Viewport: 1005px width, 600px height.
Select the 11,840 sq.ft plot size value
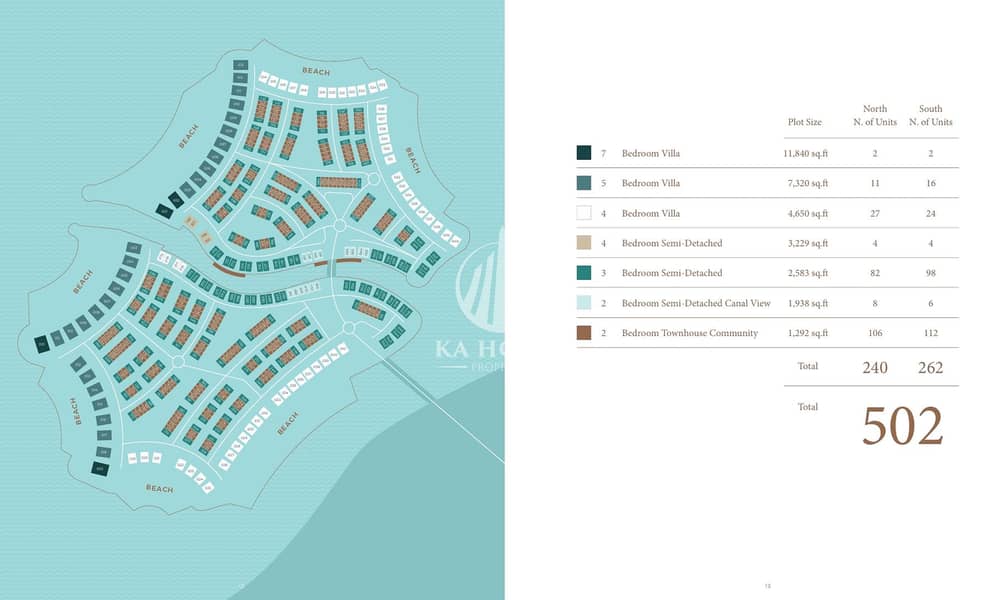[805, 153]
